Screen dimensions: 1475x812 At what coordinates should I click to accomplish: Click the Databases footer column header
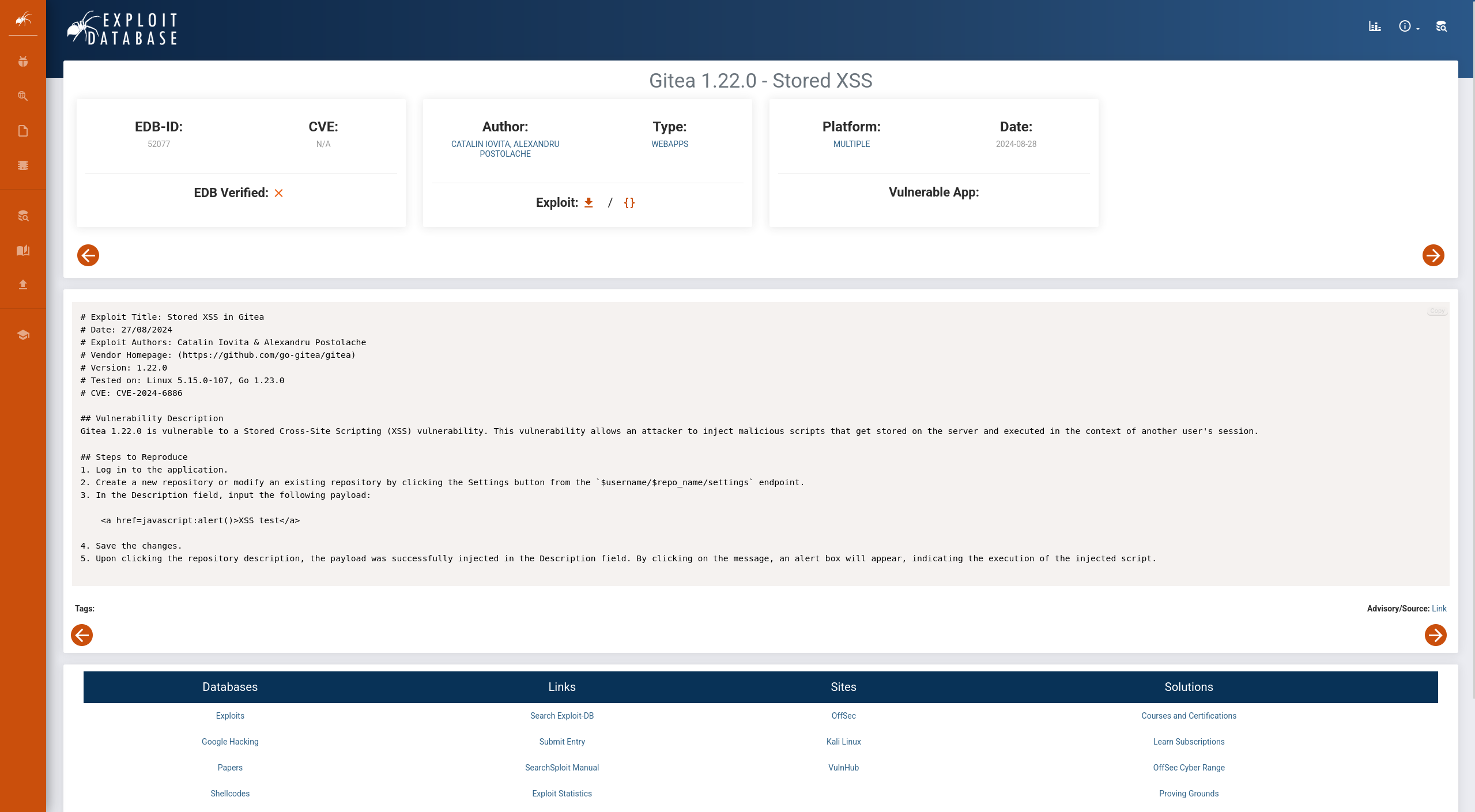(230, 687)
